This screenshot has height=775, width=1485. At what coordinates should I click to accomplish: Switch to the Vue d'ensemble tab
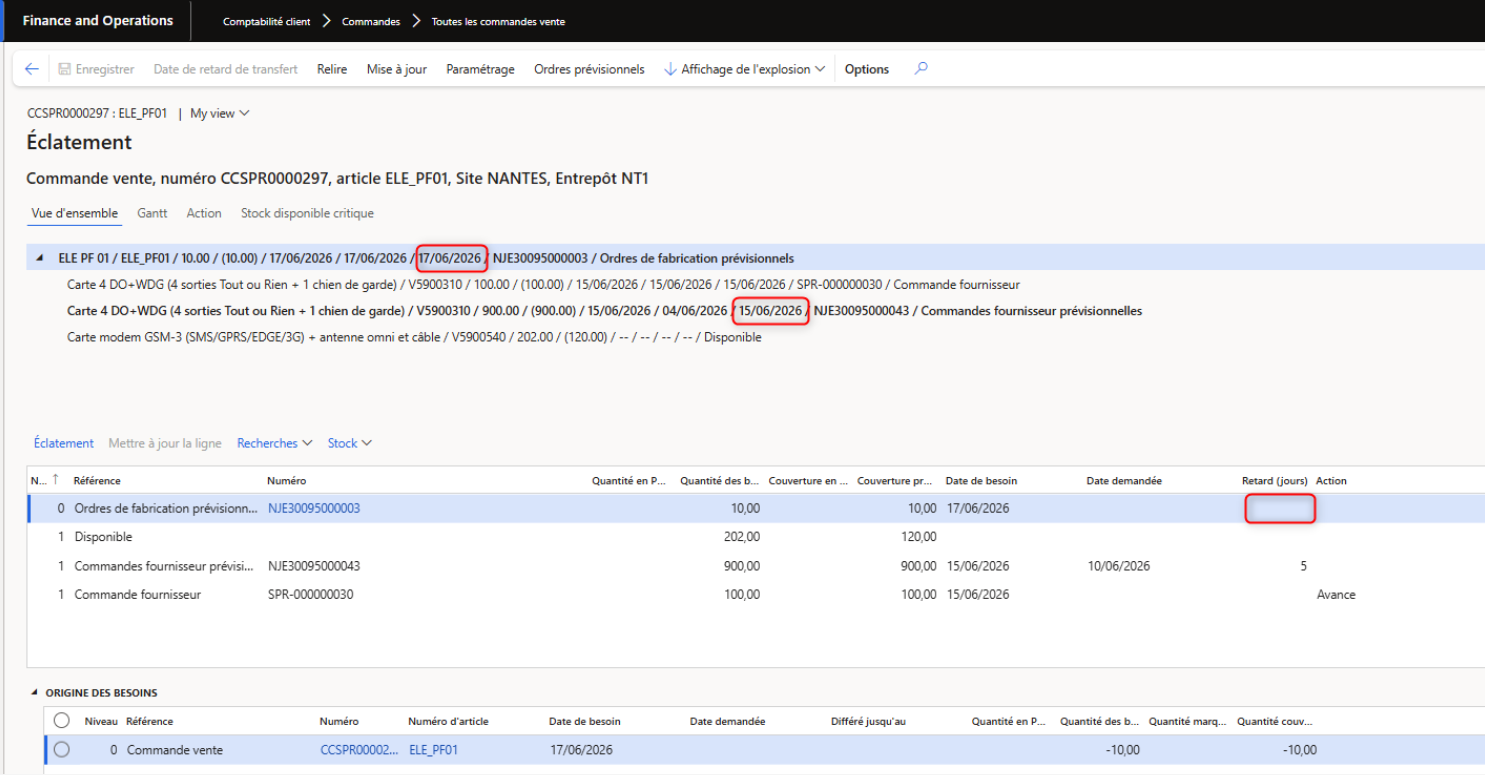tap(75, 213)
